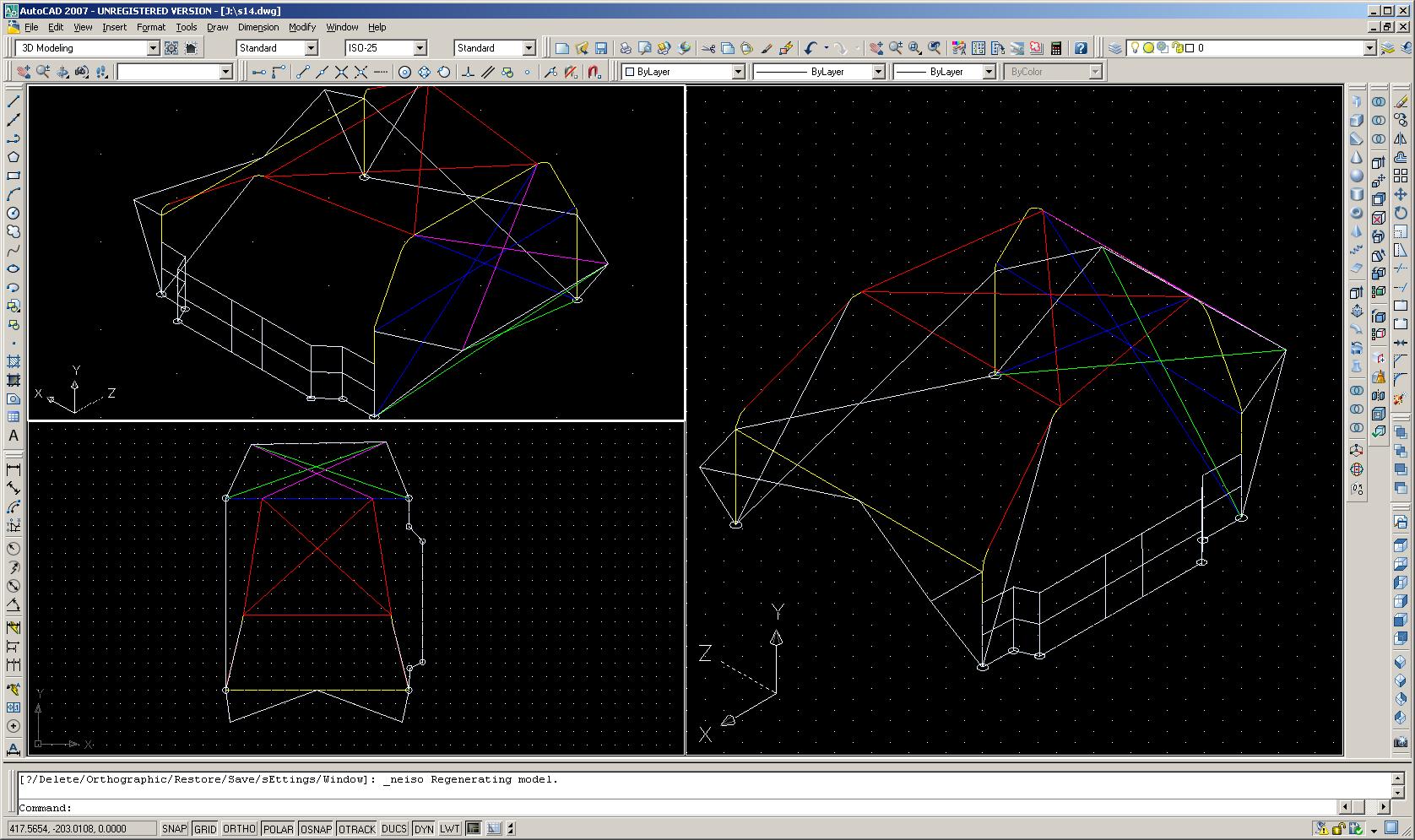Select the Hatch tool

coord(14,361)
